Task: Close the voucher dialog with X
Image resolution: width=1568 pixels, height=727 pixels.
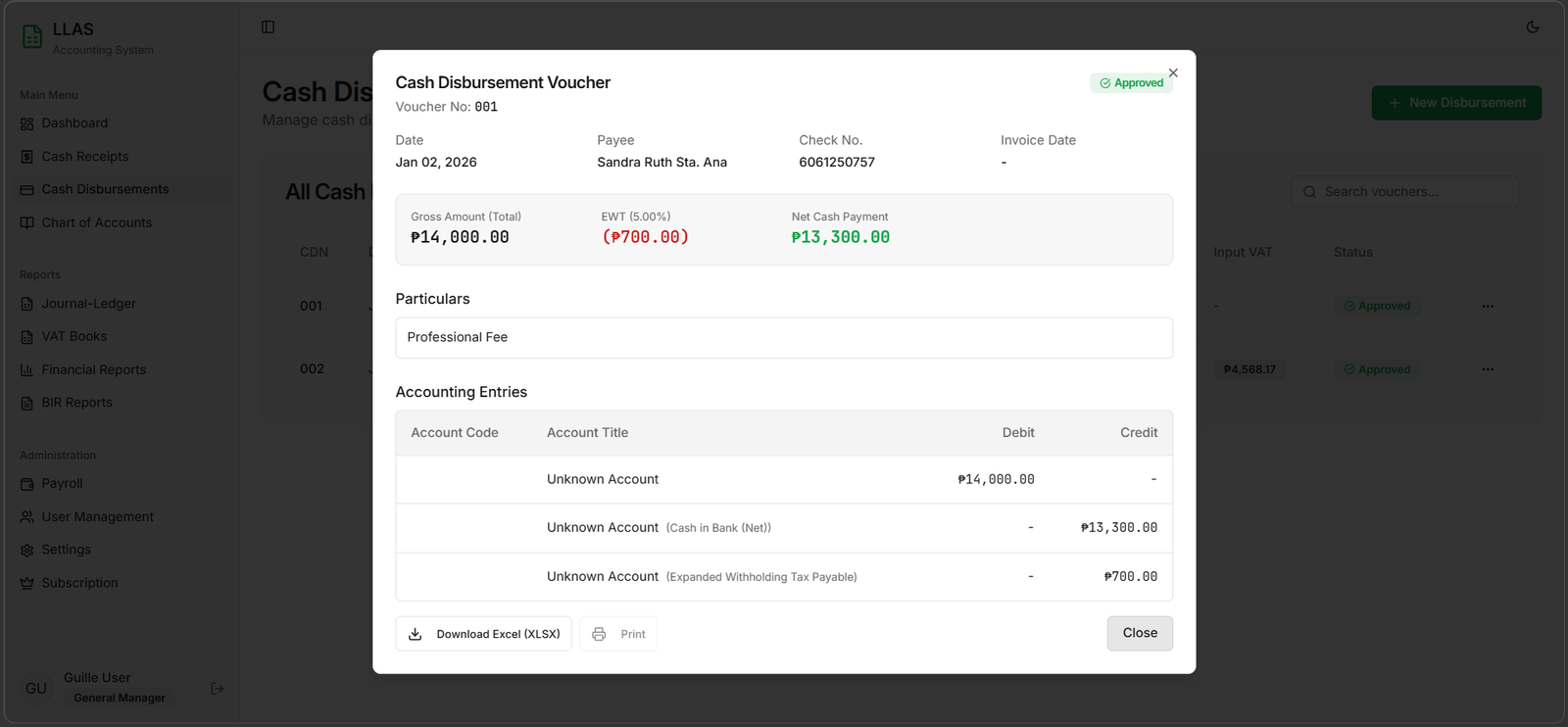Action: [1173, 73]
